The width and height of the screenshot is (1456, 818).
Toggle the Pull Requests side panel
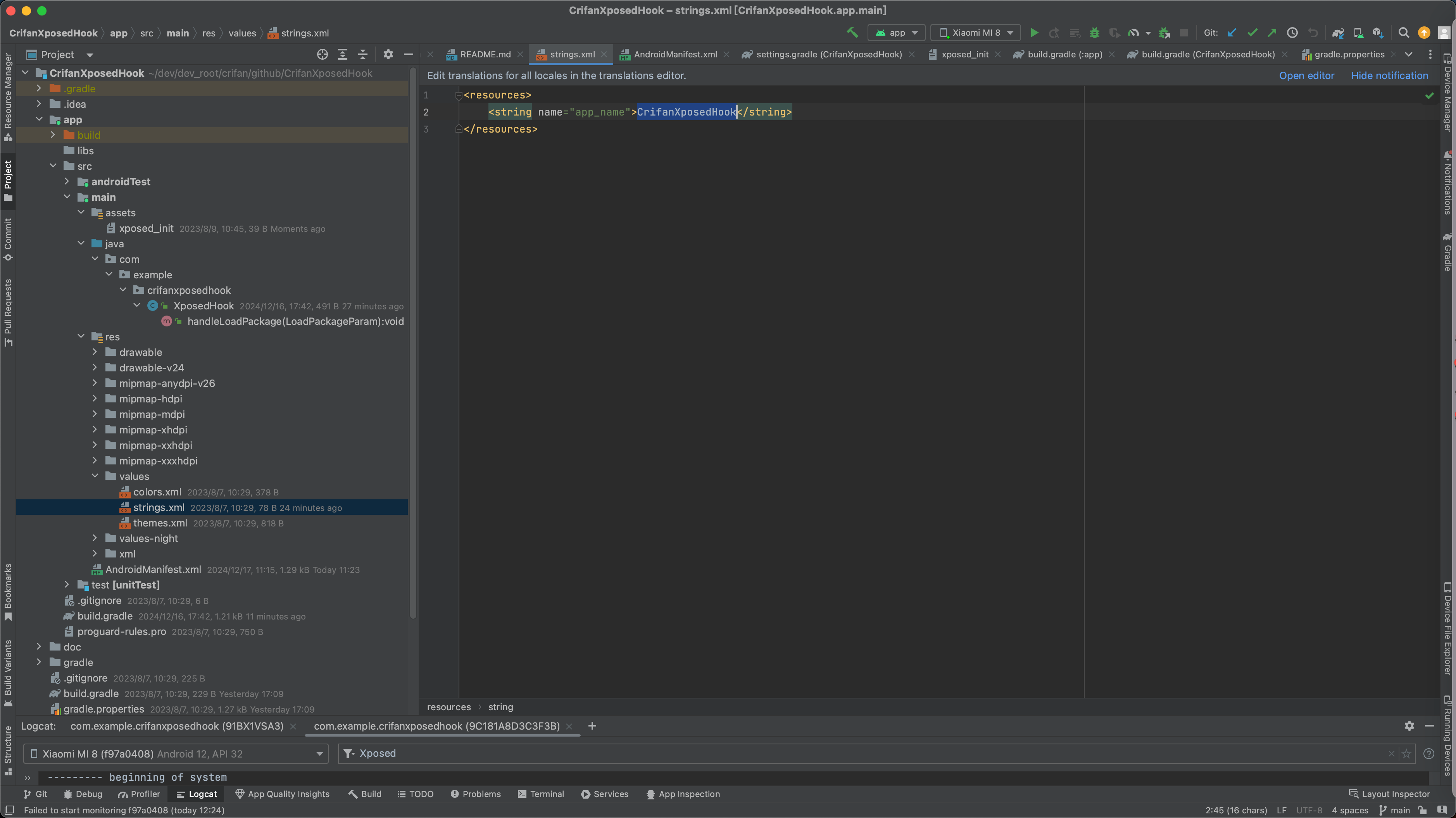click(8, 312)
